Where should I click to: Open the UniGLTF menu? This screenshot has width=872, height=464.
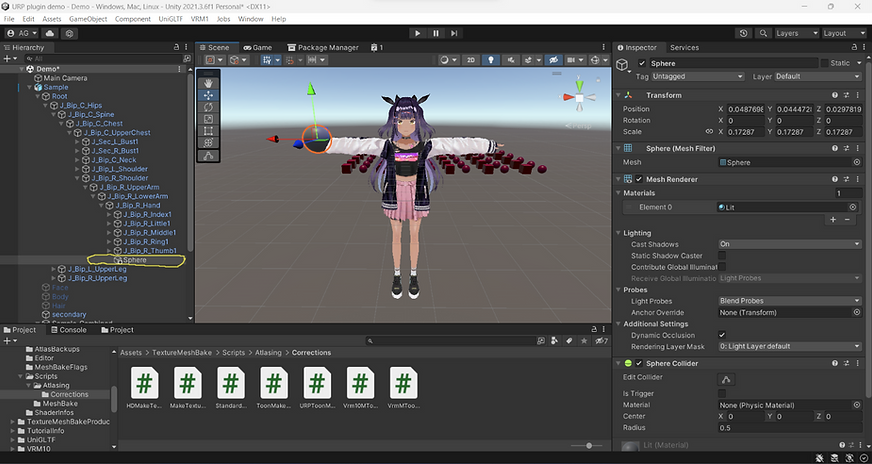point(171,19)
